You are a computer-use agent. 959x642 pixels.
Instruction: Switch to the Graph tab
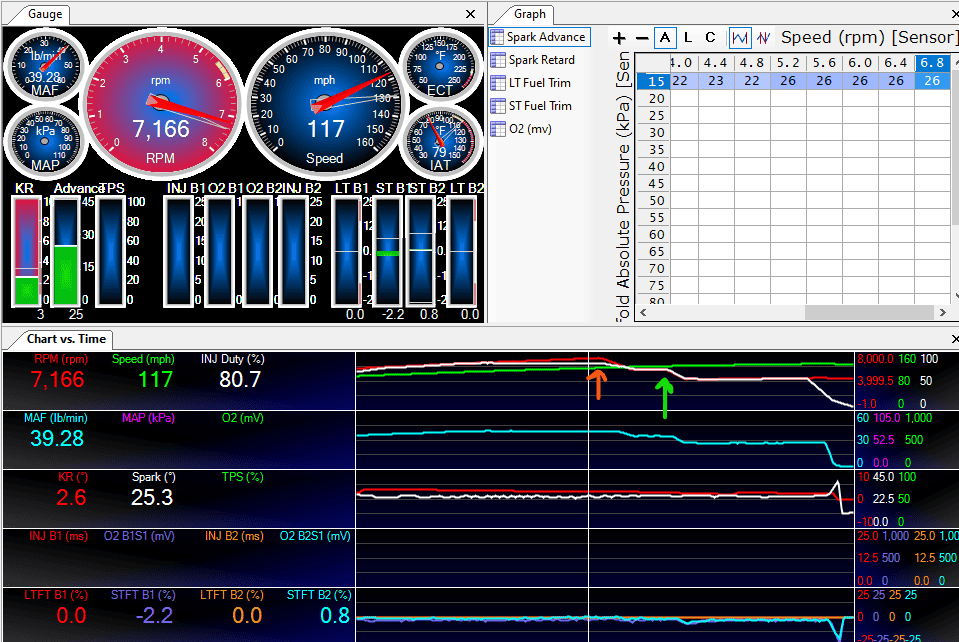(529, 14)
